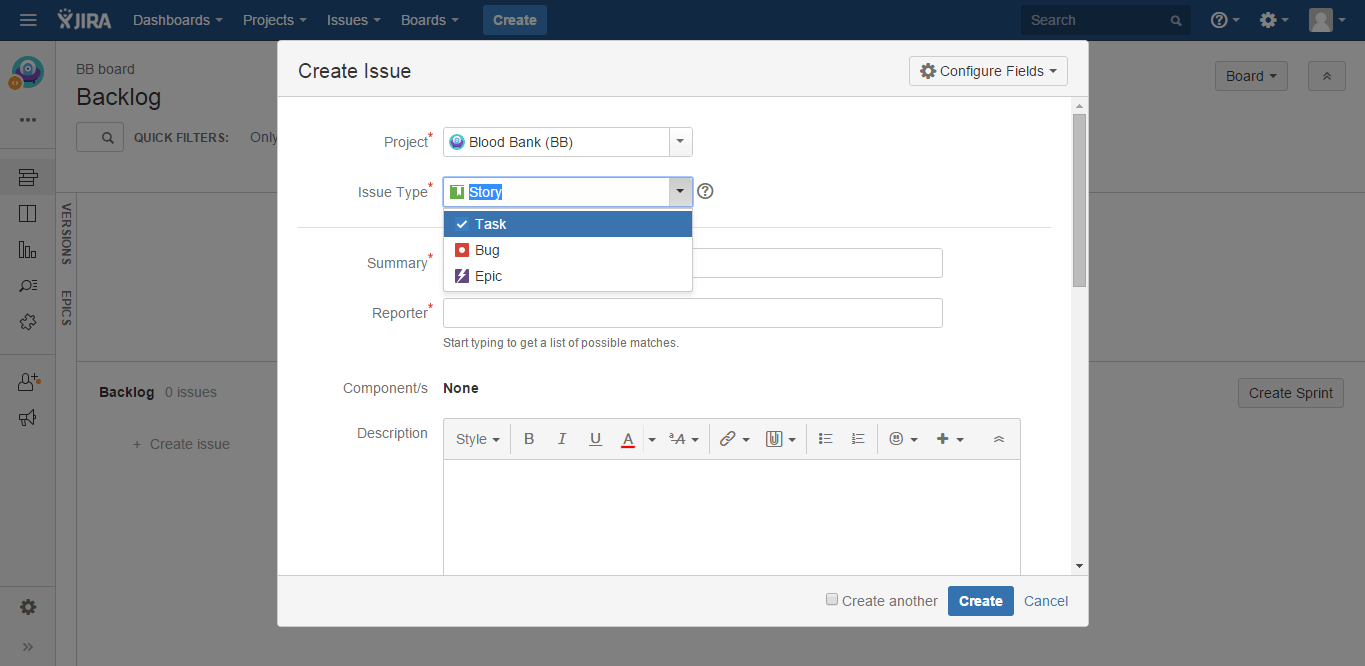This screenshot has width=1365, height=666.
Task: Click the megaphone feedback icon in sidebar
Action: pyautogui.click(x=28, y=418)
